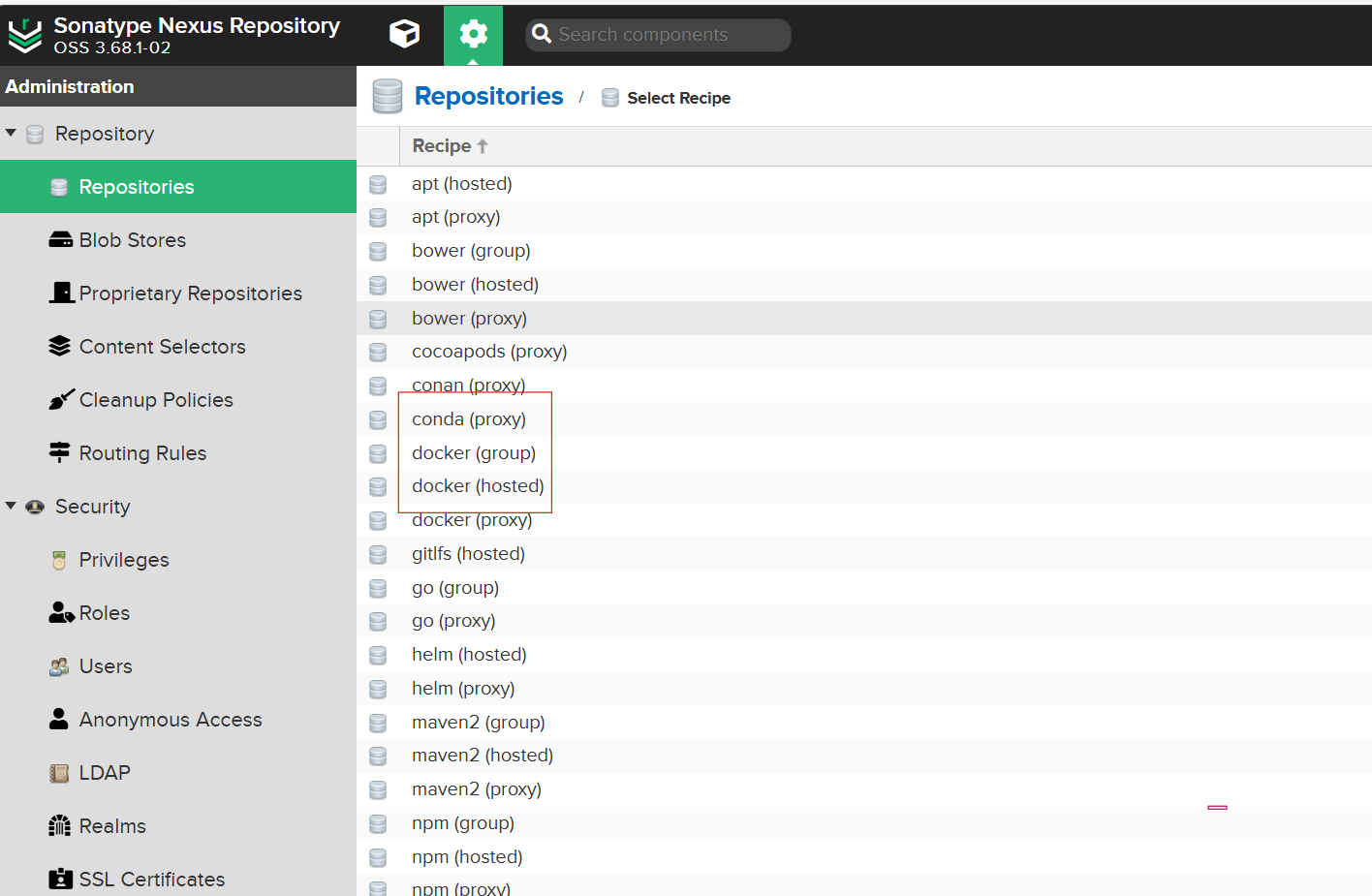Click the Sonatype Nexus logo icon

click(24, 36)
